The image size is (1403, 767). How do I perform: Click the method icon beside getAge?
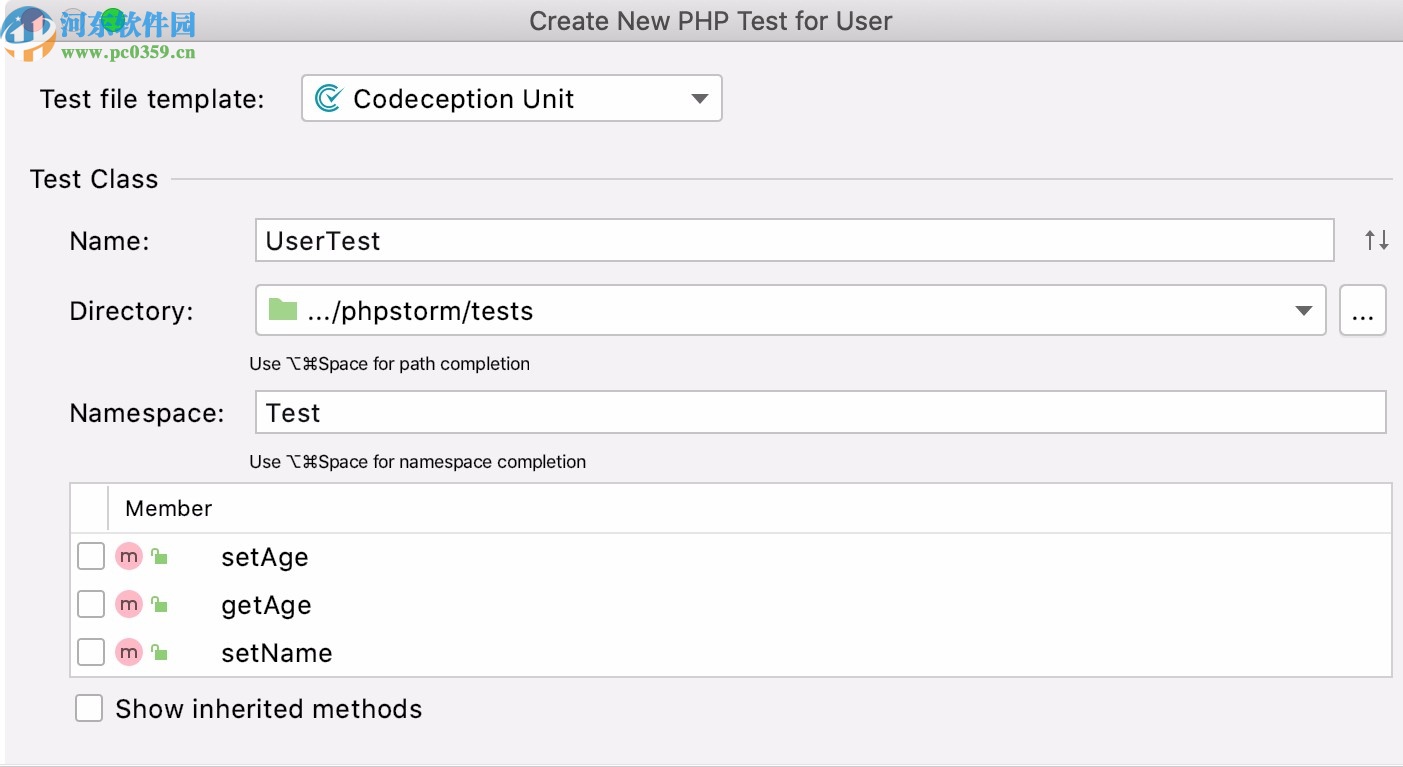tap(129, 604)
